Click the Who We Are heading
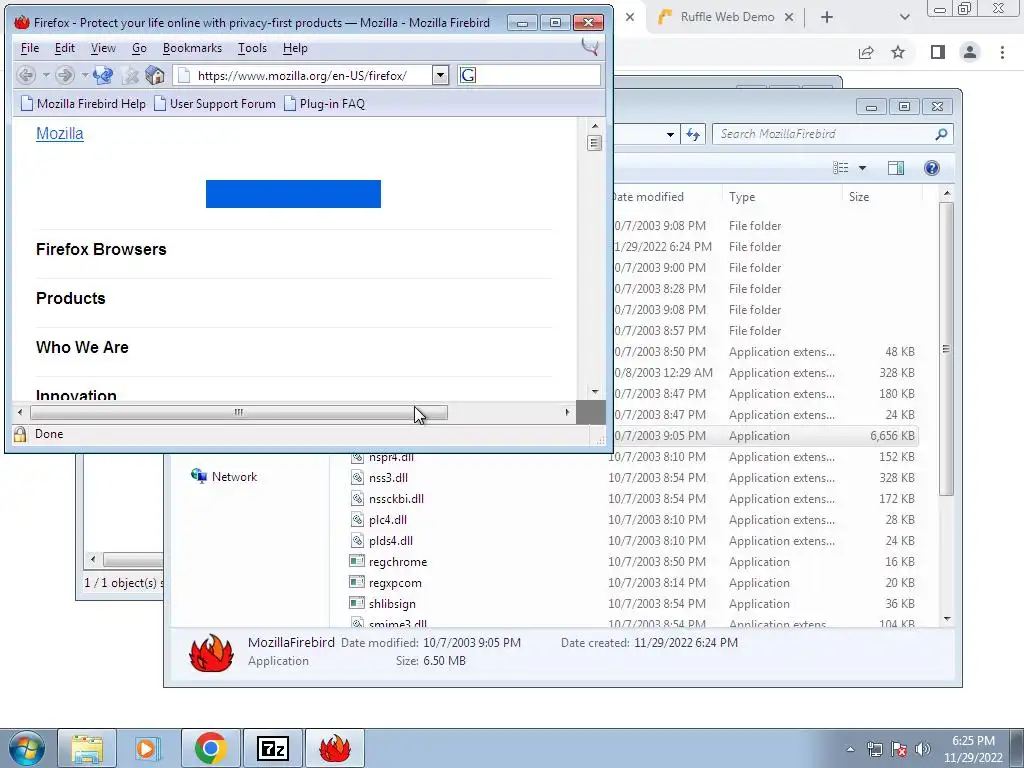 coord(82,347)
